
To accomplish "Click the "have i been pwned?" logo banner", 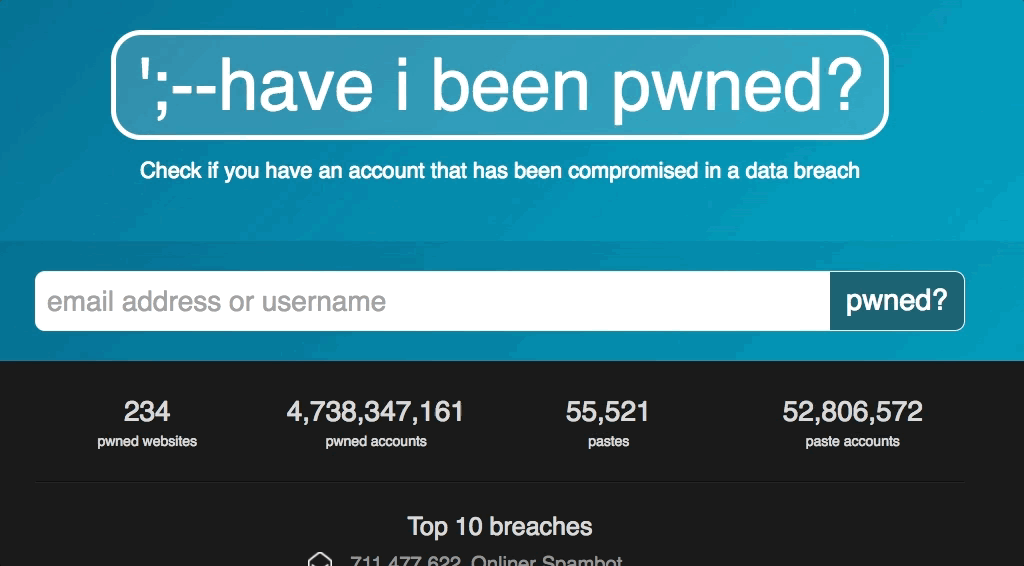I will [x=499, y=85].
